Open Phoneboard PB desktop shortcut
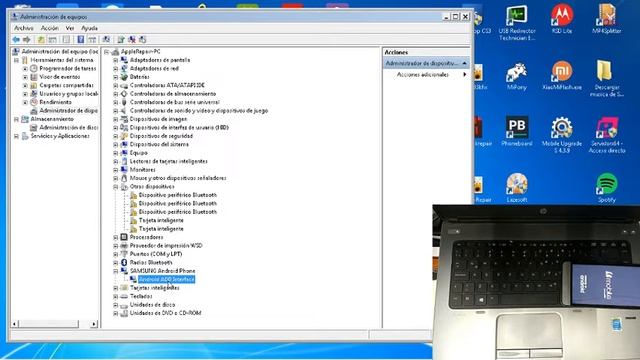Screen dimensions: 640x360 (517, 131)
